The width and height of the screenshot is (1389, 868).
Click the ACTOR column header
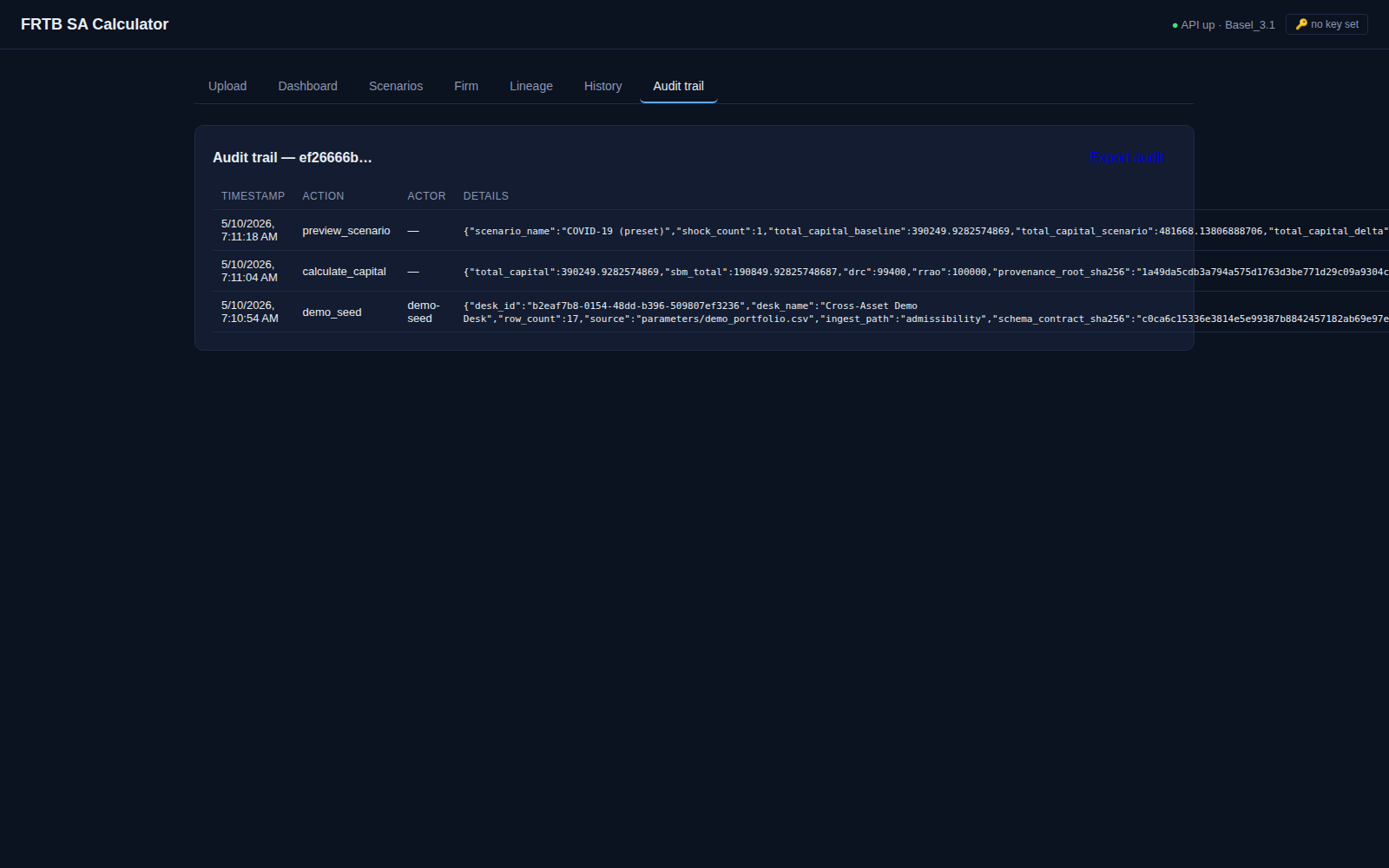click(426, 196)
